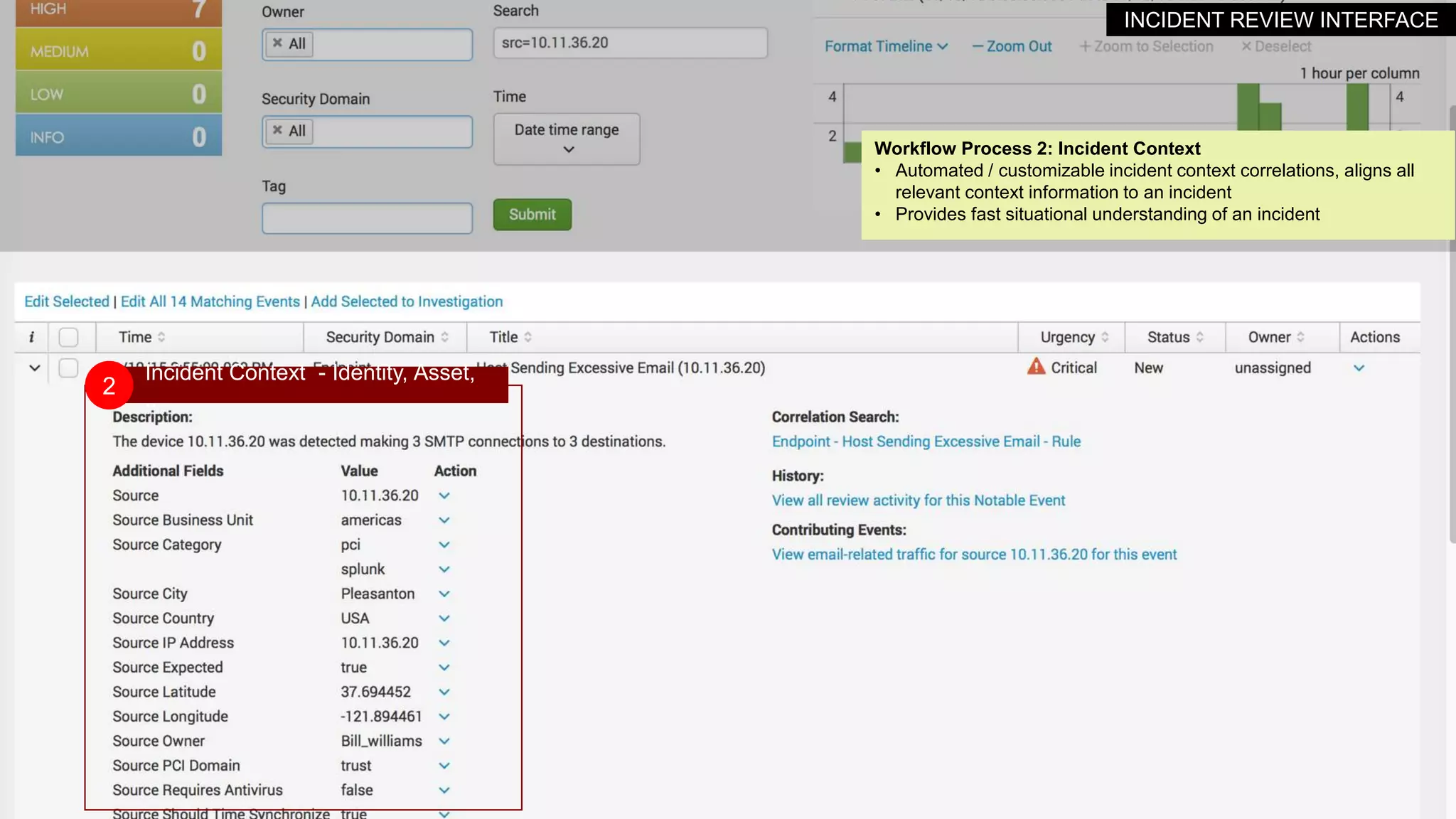Click the MEDIUM urgency count tile
The image size is (1456, 819).
119,50
